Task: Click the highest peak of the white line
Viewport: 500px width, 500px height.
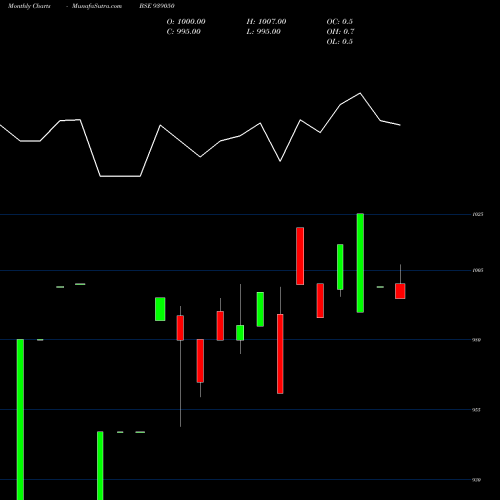Action: click(360, 93)
